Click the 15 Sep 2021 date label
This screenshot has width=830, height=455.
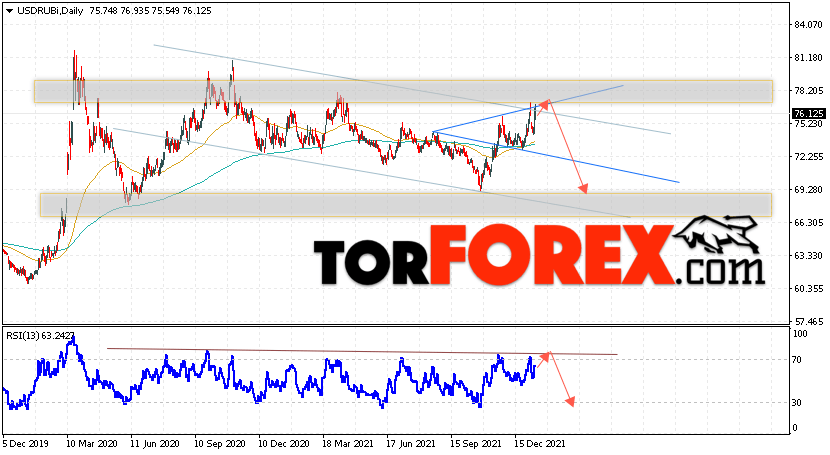(476, 443)
